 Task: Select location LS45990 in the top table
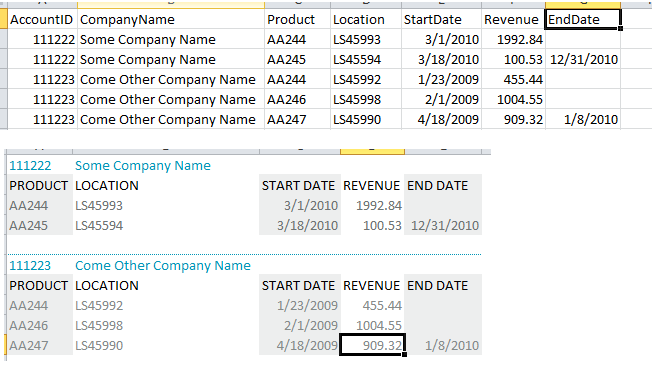click(x=366, y=119)
